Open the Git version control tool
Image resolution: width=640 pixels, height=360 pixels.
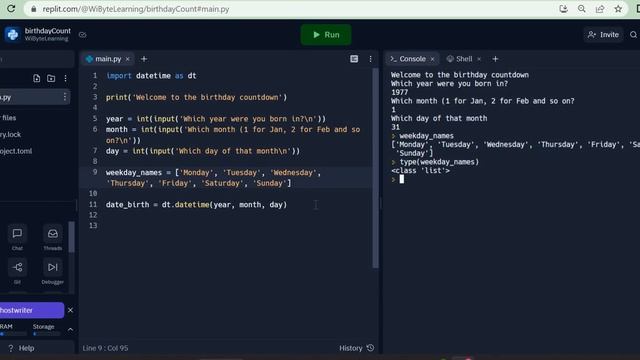click(x=17, y=272)
